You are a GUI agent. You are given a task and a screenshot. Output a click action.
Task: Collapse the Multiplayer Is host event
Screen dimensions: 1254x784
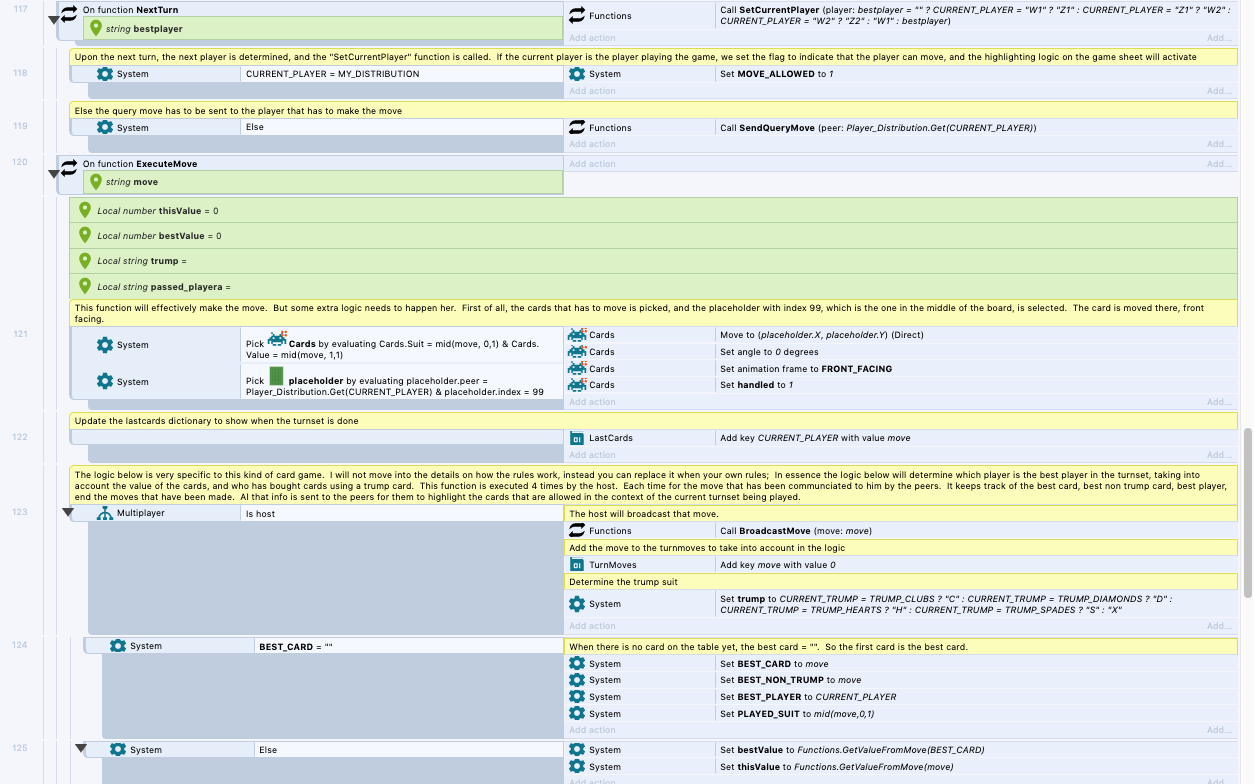click(68, 513)
